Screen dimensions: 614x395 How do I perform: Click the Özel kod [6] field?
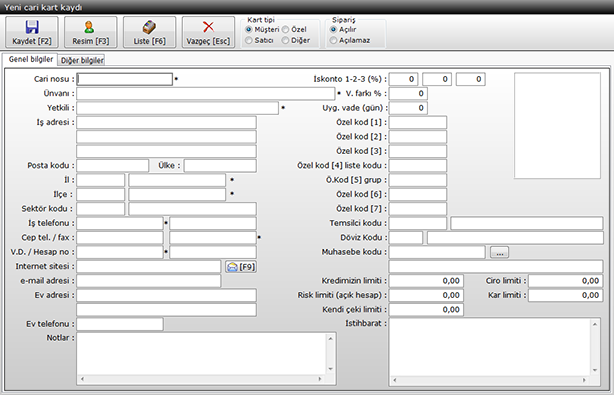point(418,195)
